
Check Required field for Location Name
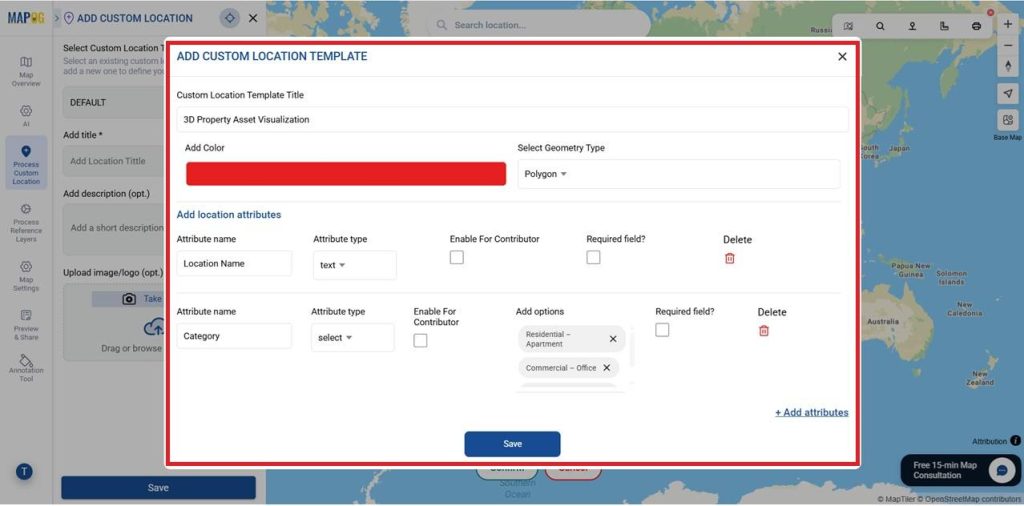[593, 257]
